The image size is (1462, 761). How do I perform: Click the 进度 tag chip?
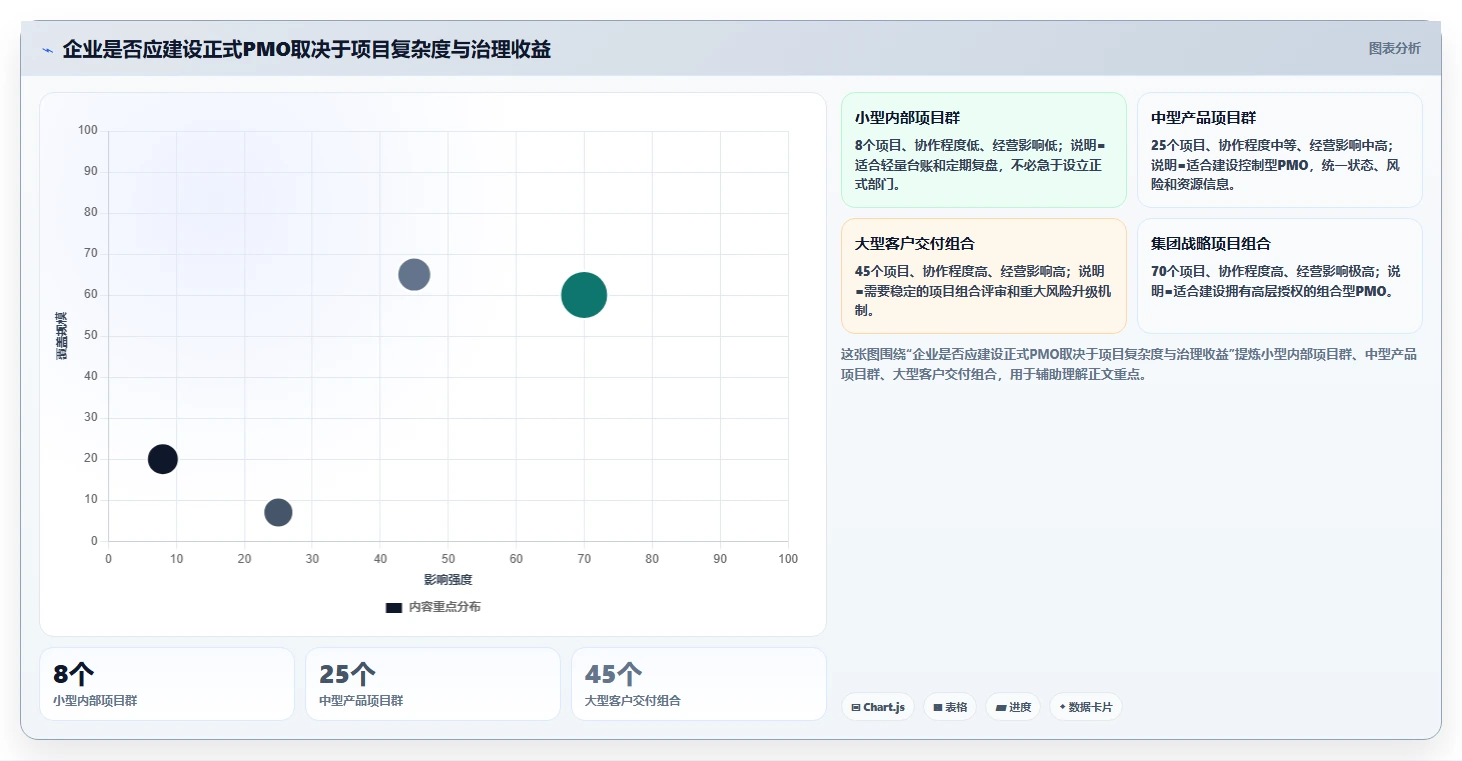click(x=1013, y=707)
